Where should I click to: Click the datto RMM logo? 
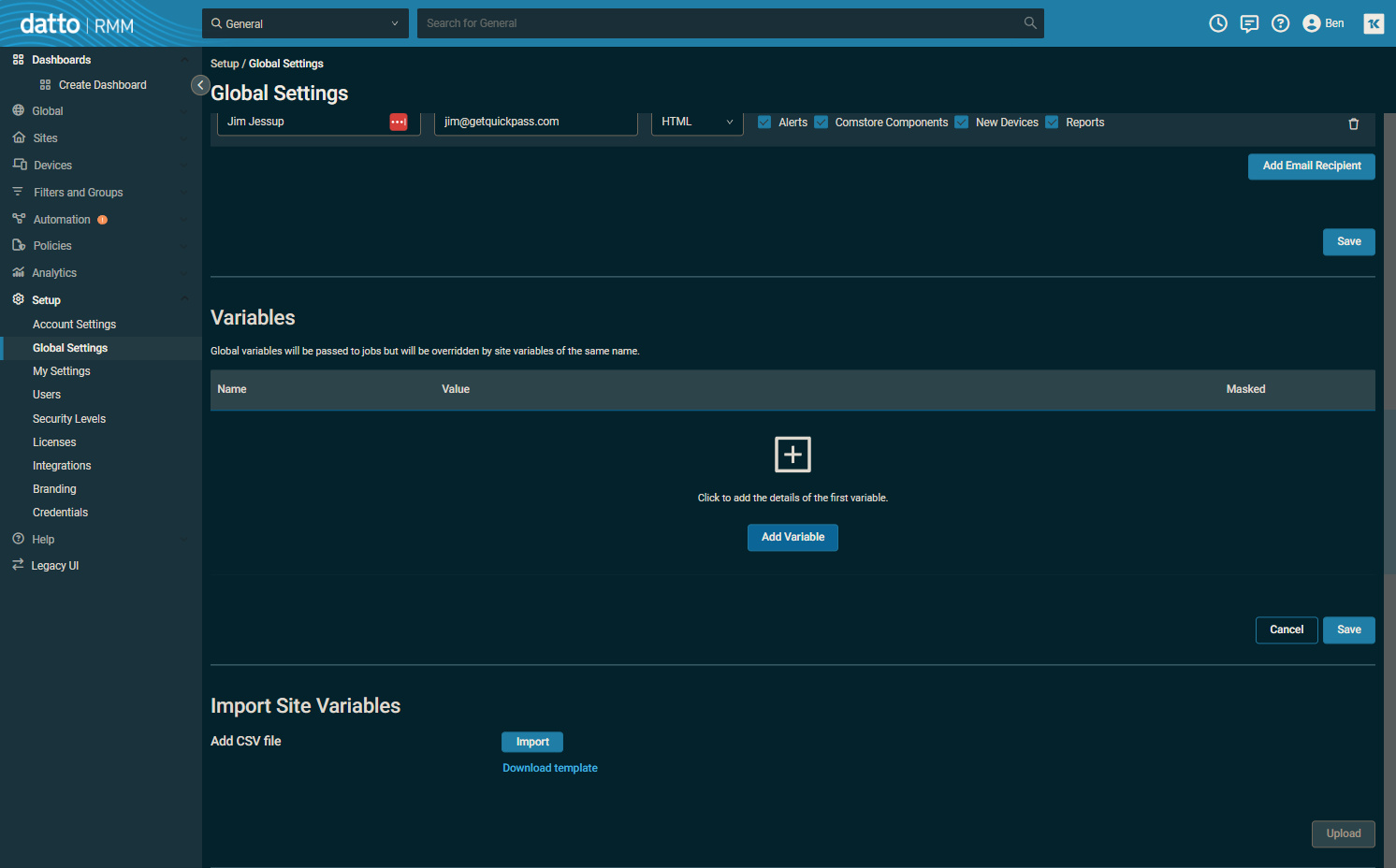tap(77, 23)
